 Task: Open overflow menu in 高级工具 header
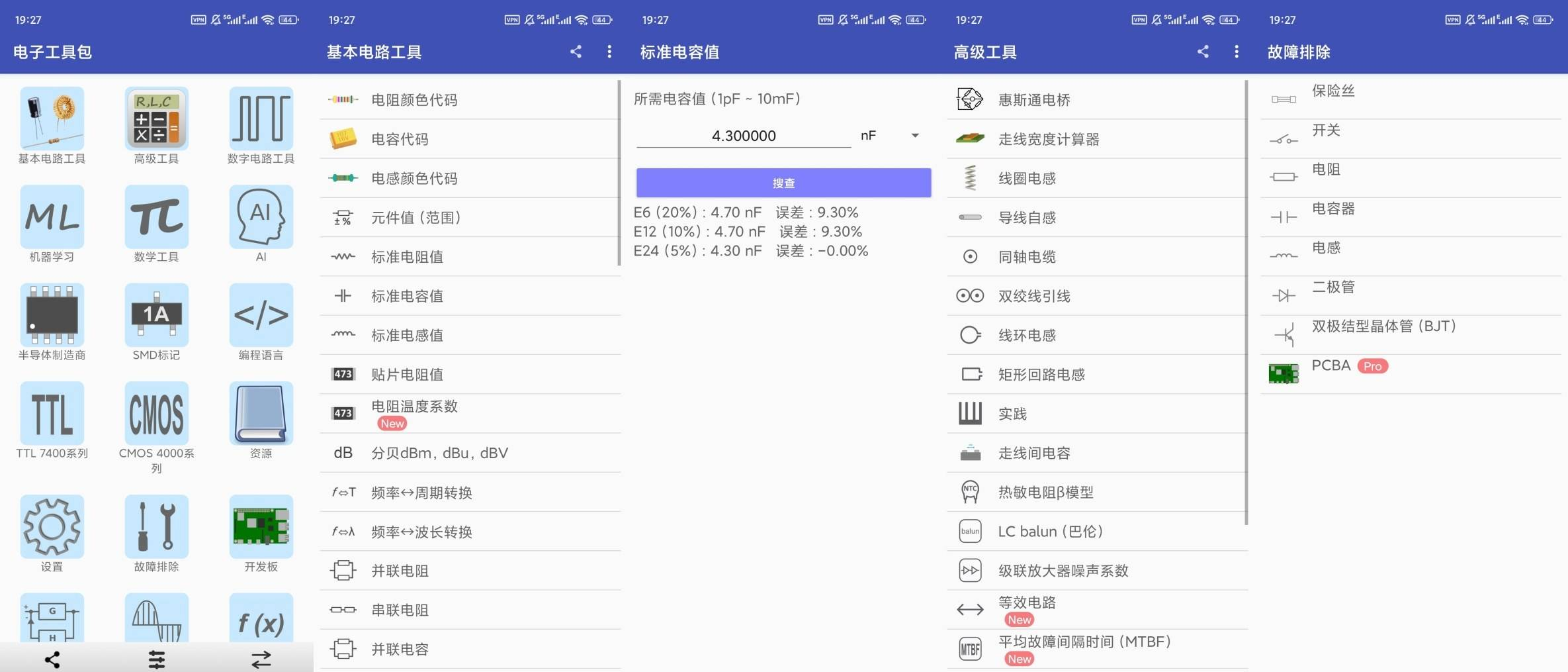tap(1236, 52)
